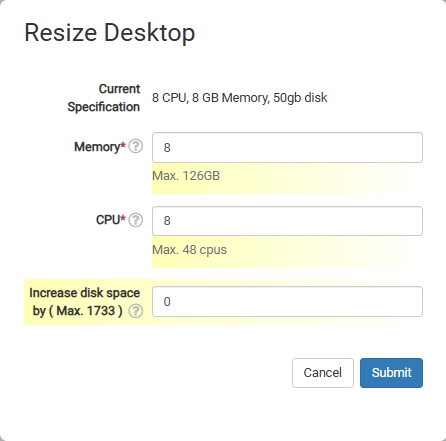Click the 'Max. 48 cpus' hint text
Viewport: 446px width, 441px height.
[x=189, y=250]
